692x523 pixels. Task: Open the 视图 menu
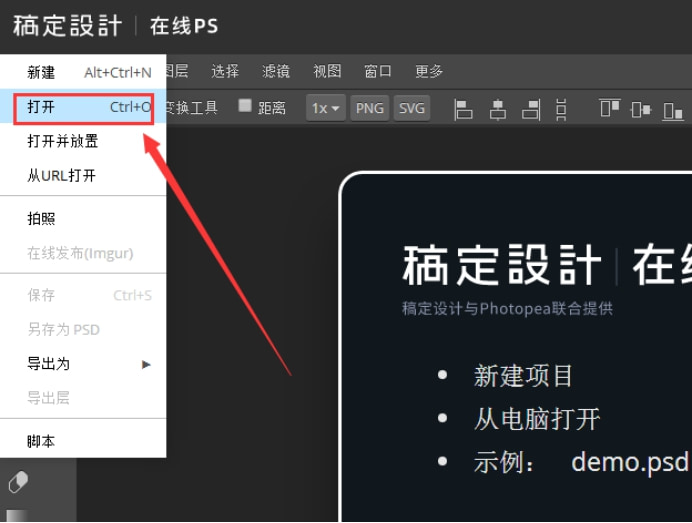click(327, 71)
